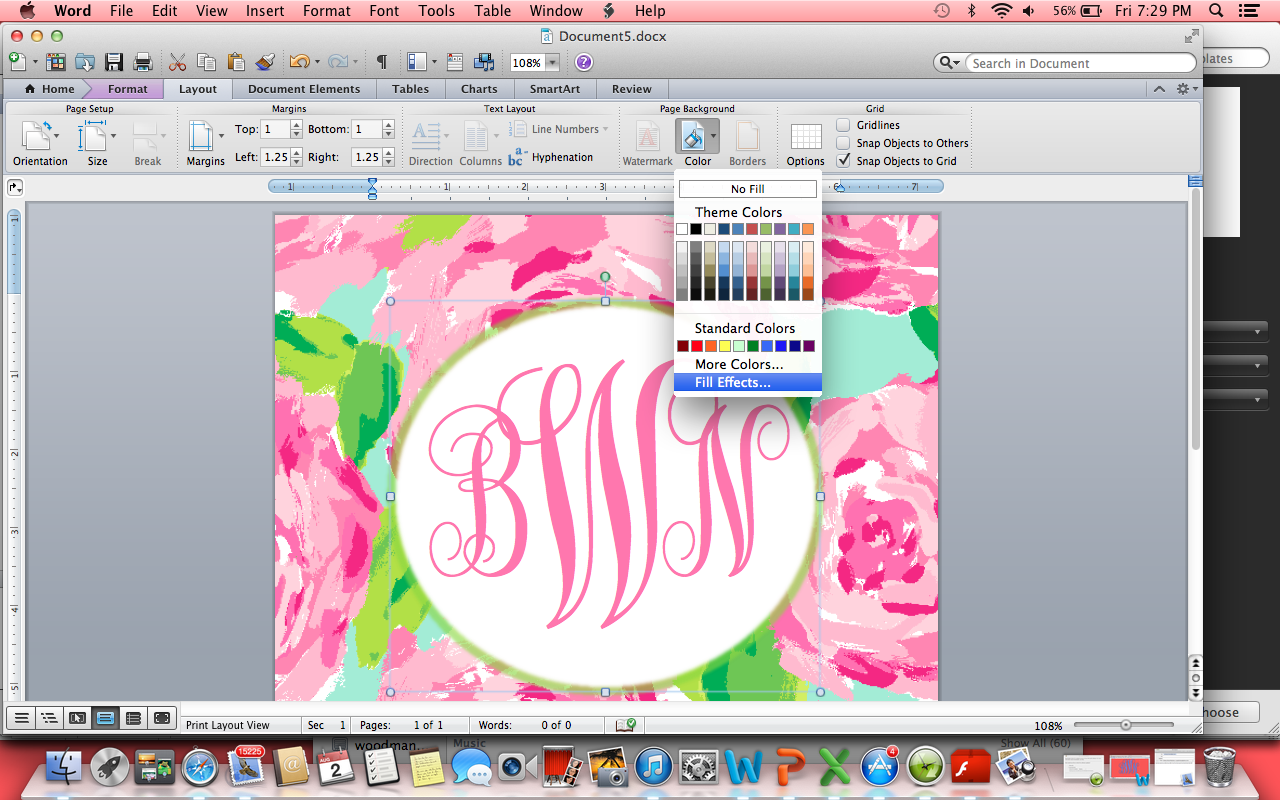Image resolution: width=1280 pixels, height=800 pixels.
Task: Enable Snap Objects to Others
Action: (x=843, y=142)
